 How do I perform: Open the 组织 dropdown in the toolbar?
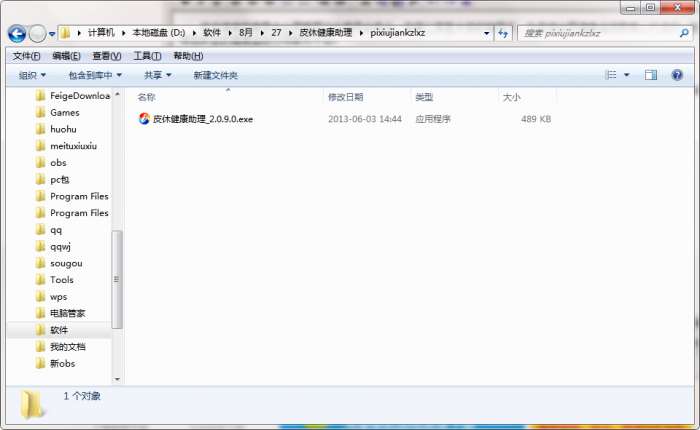[32, 75]
